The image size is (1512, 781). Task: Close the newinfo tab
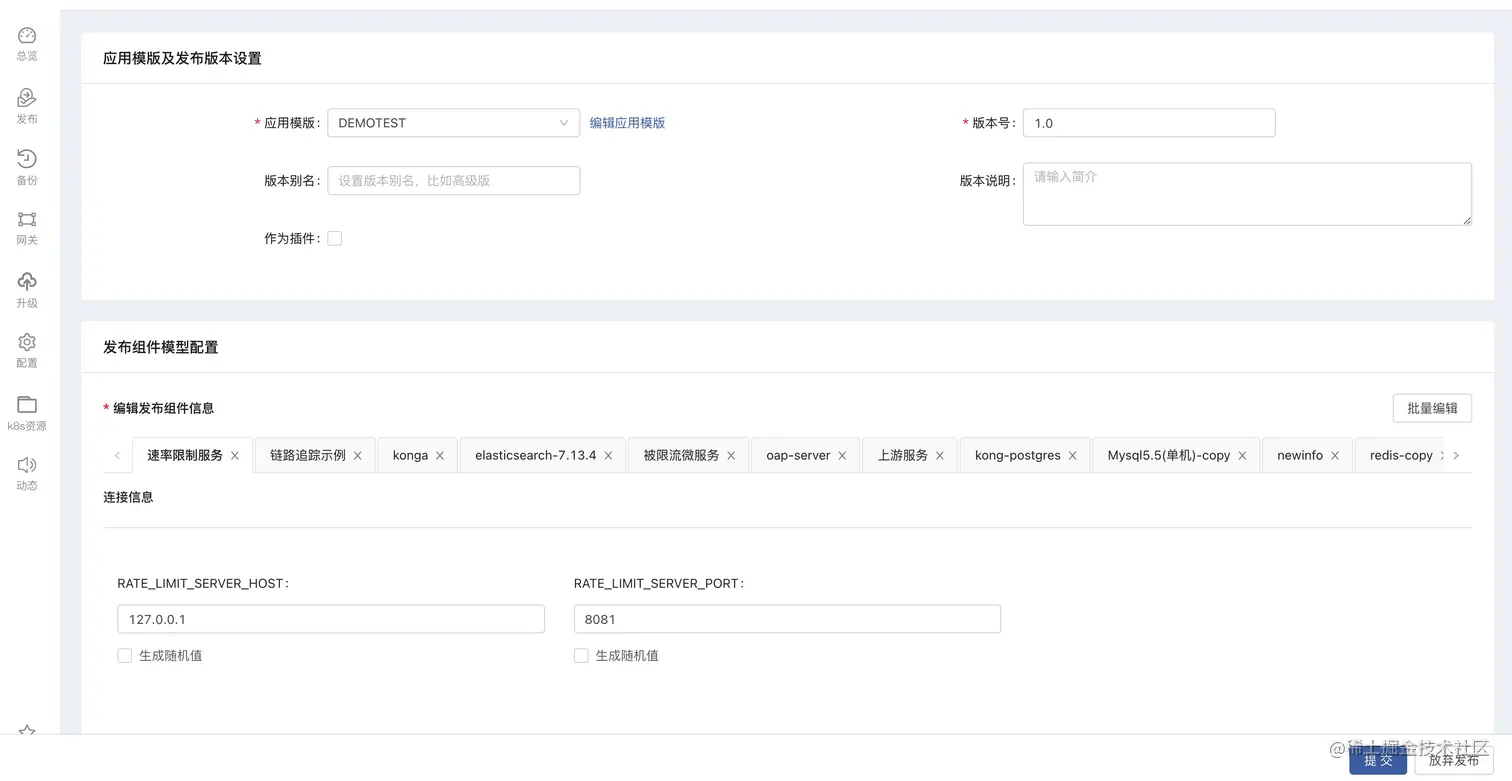click(1335, 456)
